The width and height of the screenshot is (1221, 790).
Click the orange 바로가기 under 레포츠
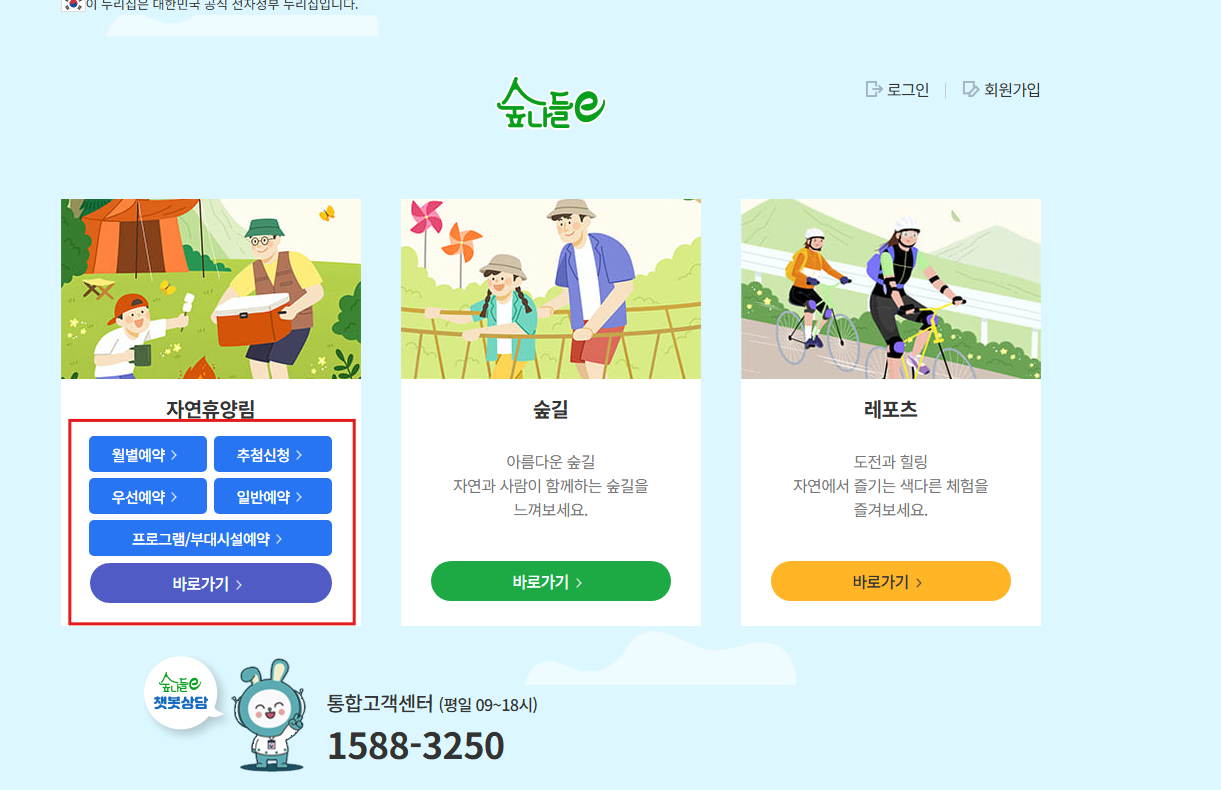tap(891, 581)
